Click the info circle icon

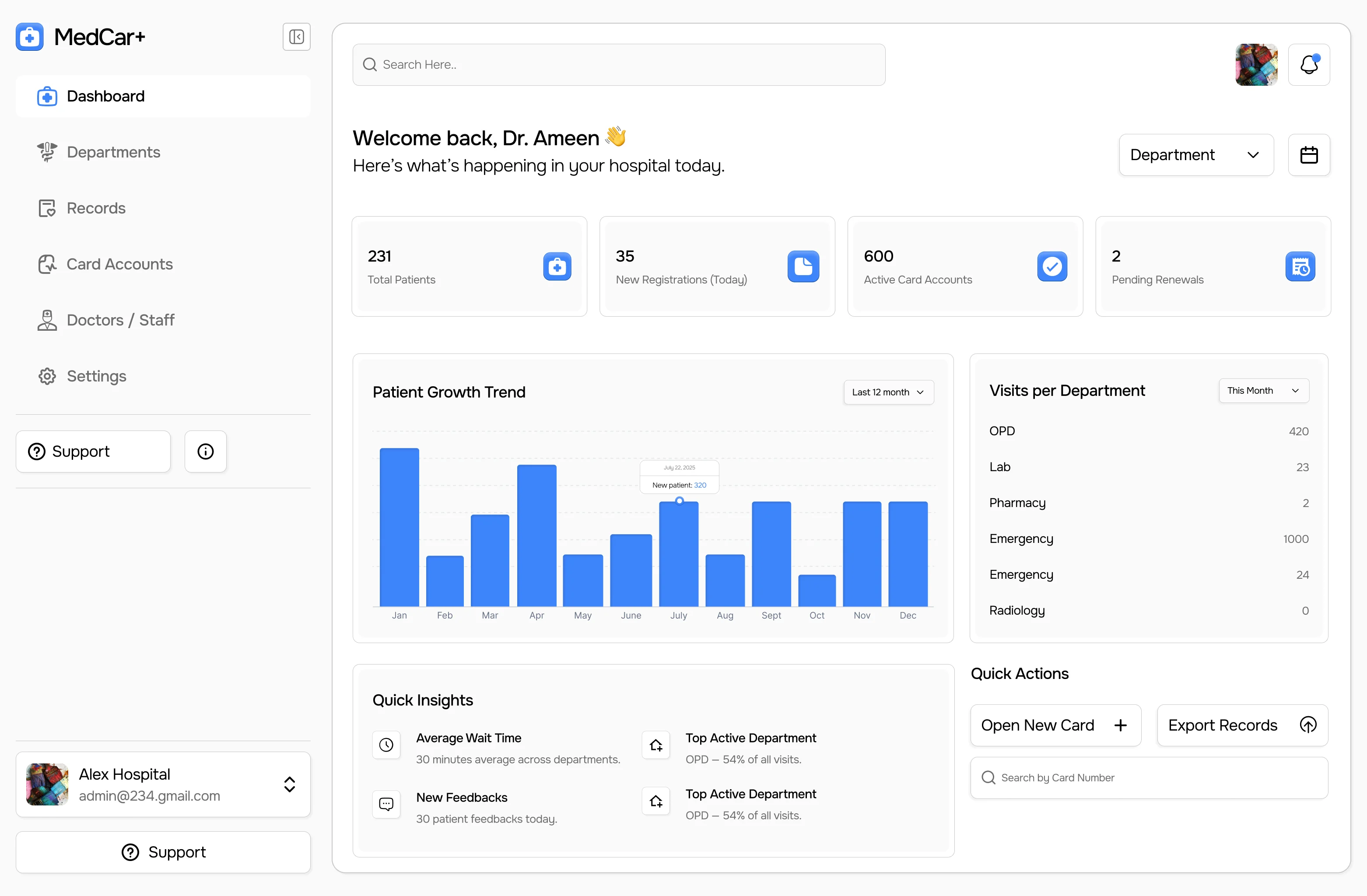205,451
